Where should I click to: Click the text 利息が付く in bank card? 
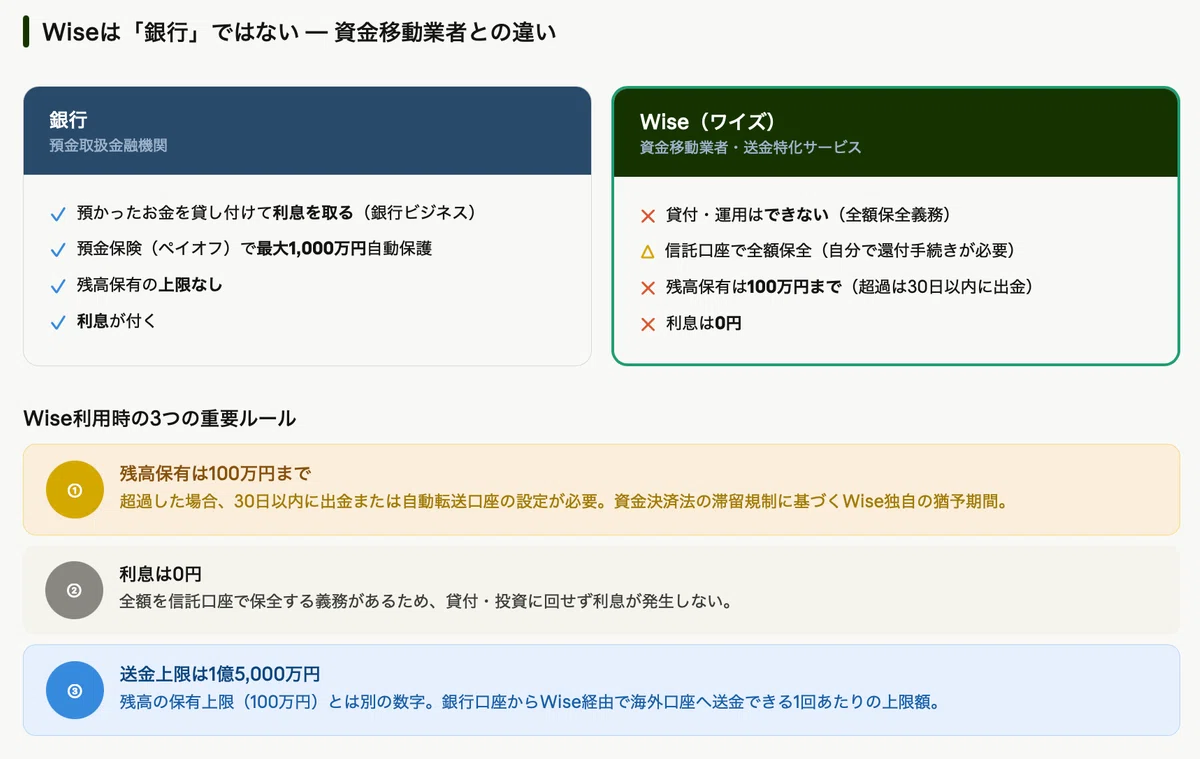click(117, 322)
